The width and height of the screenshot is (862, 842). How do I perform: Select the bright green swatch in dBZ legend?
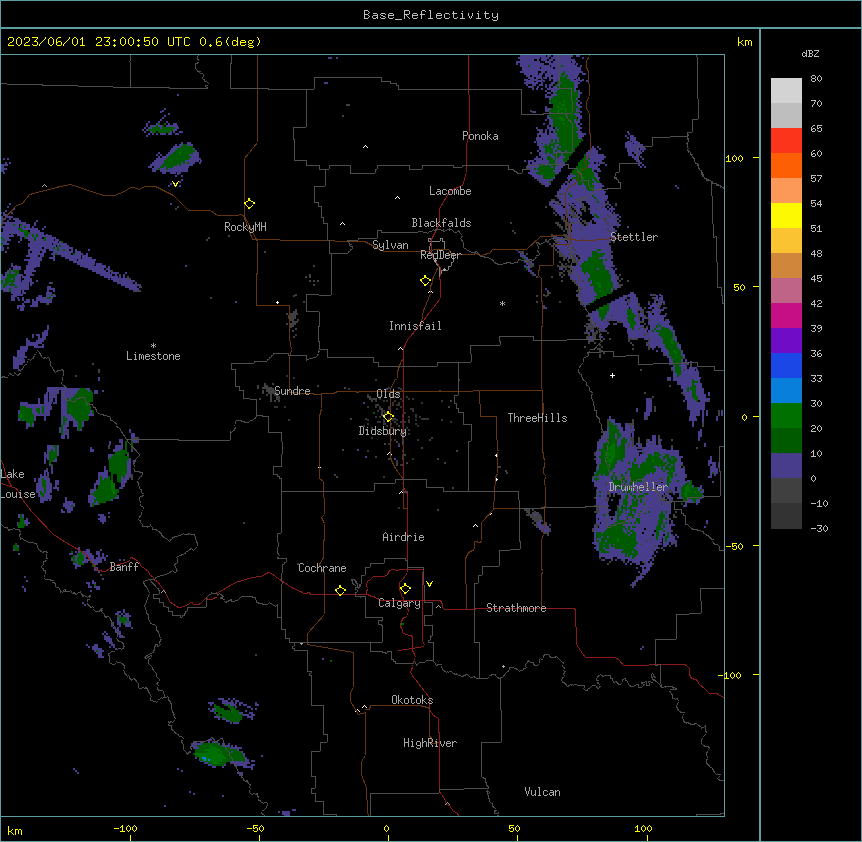click(x=786, y=416)
